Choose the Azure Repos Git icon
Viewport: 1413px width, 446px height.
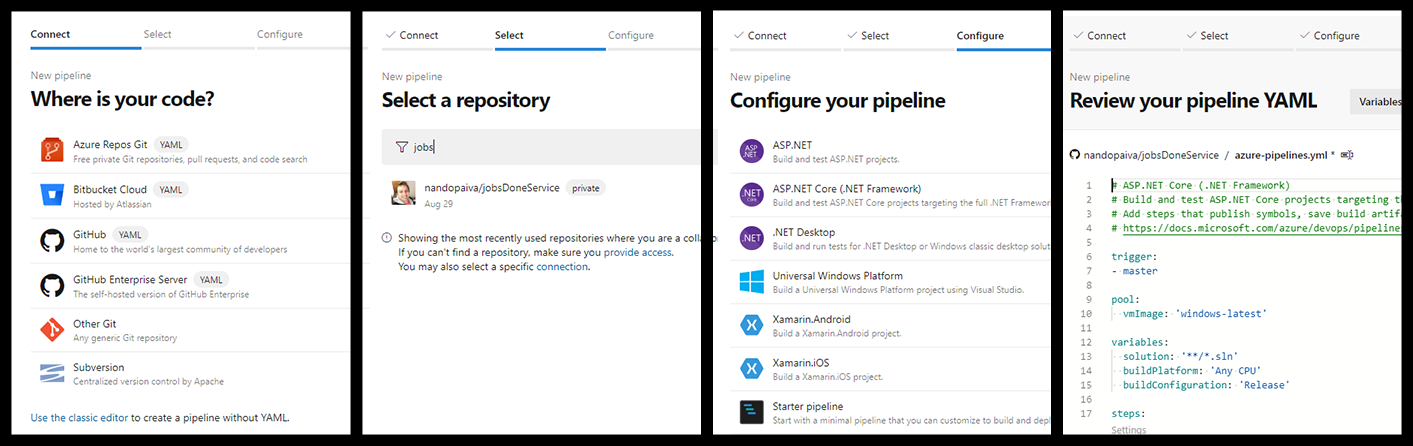pyautogui.click(x=52, y=151)
